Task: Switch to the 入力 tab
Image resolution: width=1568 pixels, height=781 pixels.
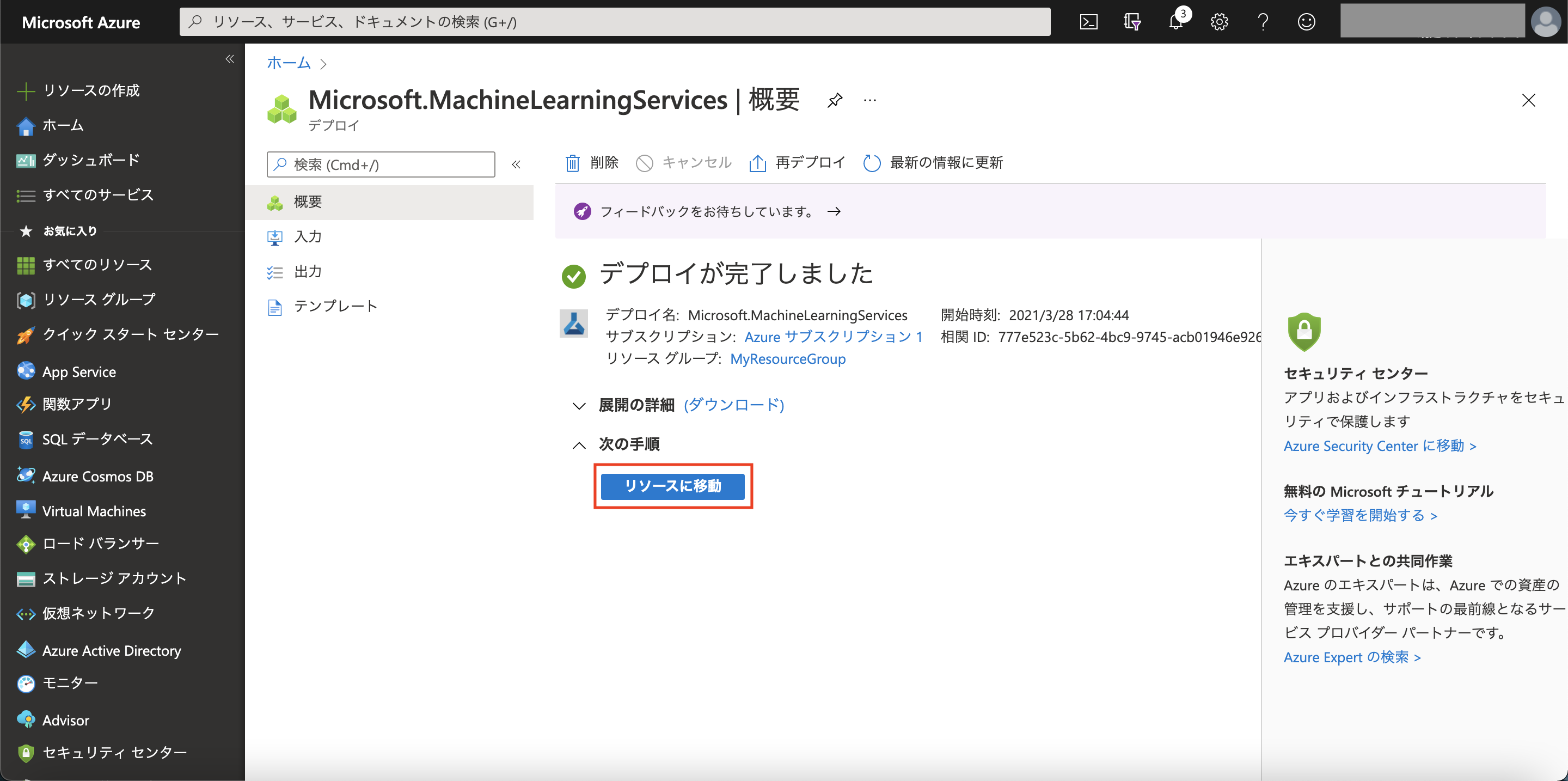Action: 309,236
